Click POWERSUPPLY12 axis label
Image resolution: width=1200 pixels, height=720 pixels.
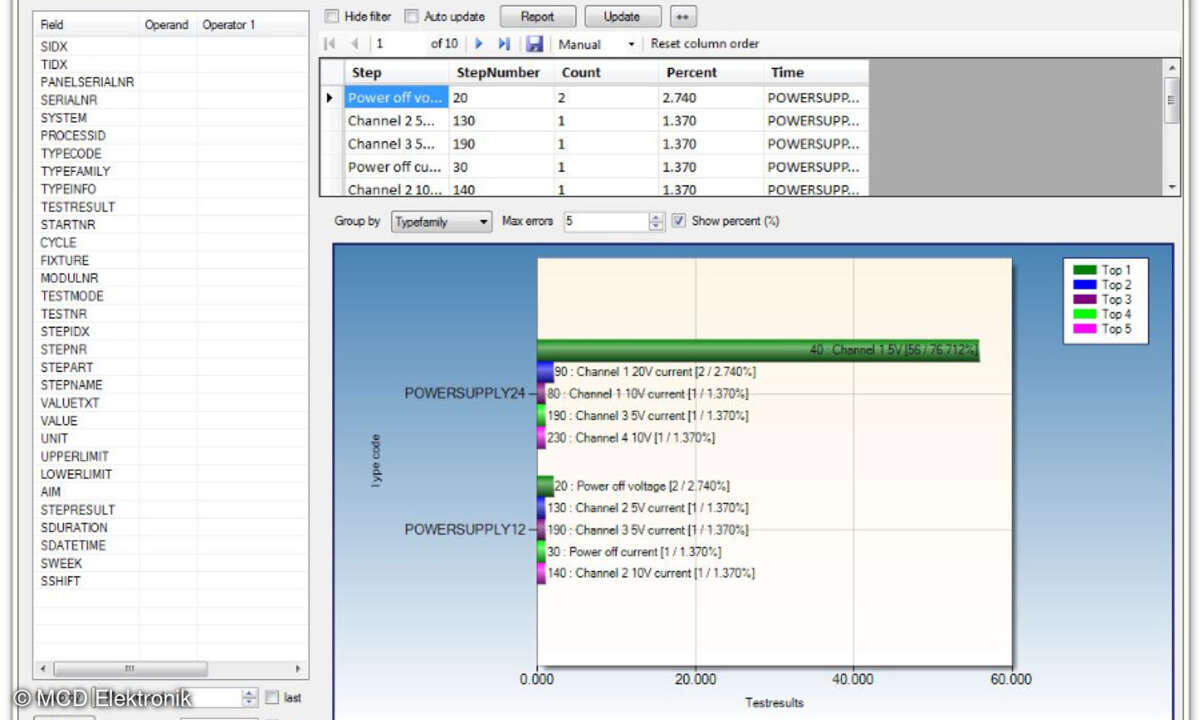point(464,529)
